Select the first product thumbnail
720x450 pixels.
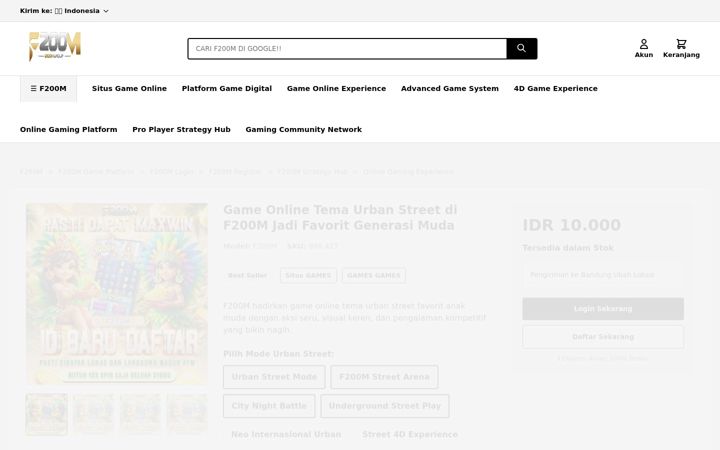pos(46,414)
